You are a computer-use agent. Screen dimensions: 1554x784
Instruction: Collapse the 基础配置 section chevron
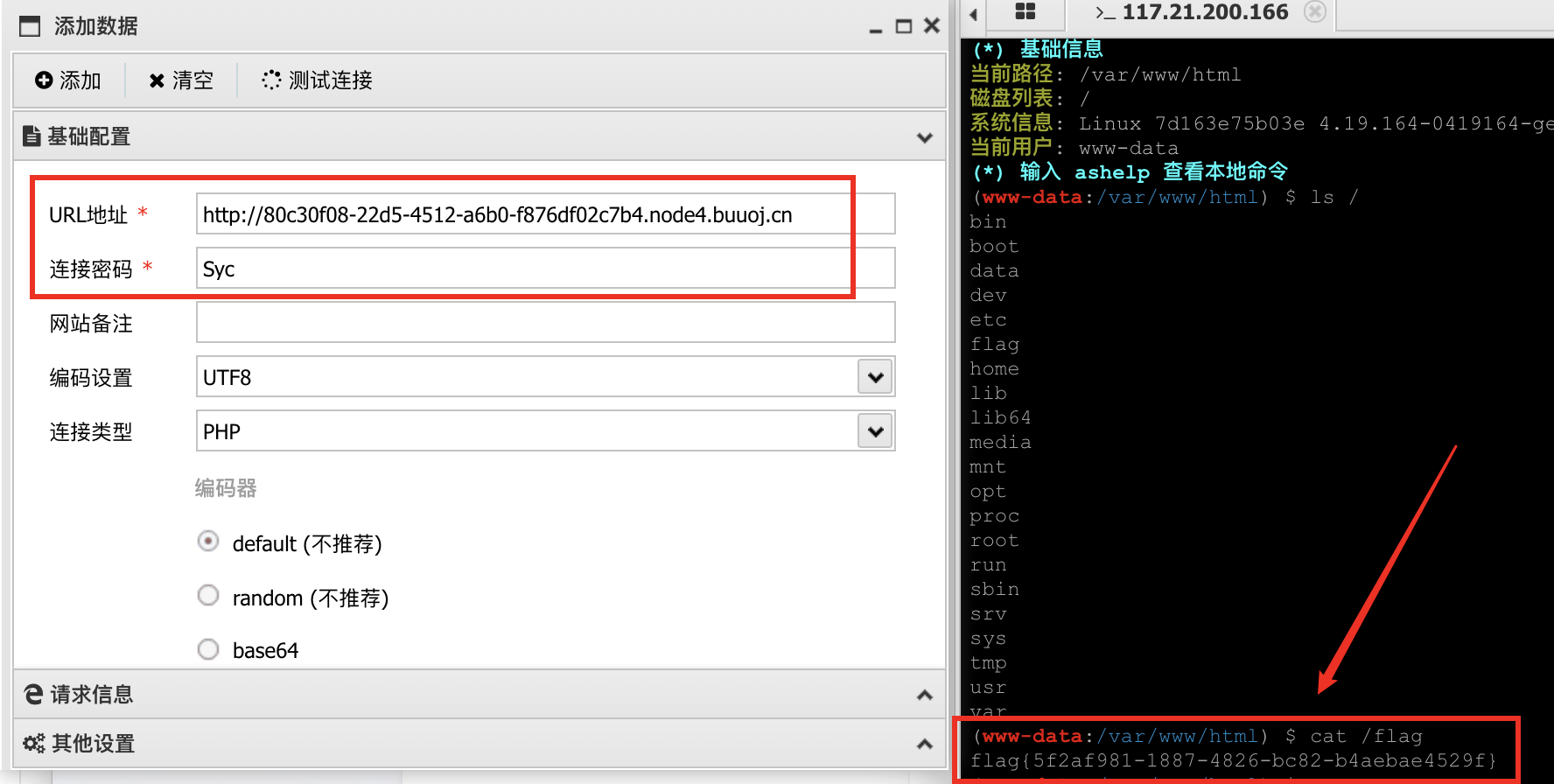pyautogui.click(x=924, y=137)
